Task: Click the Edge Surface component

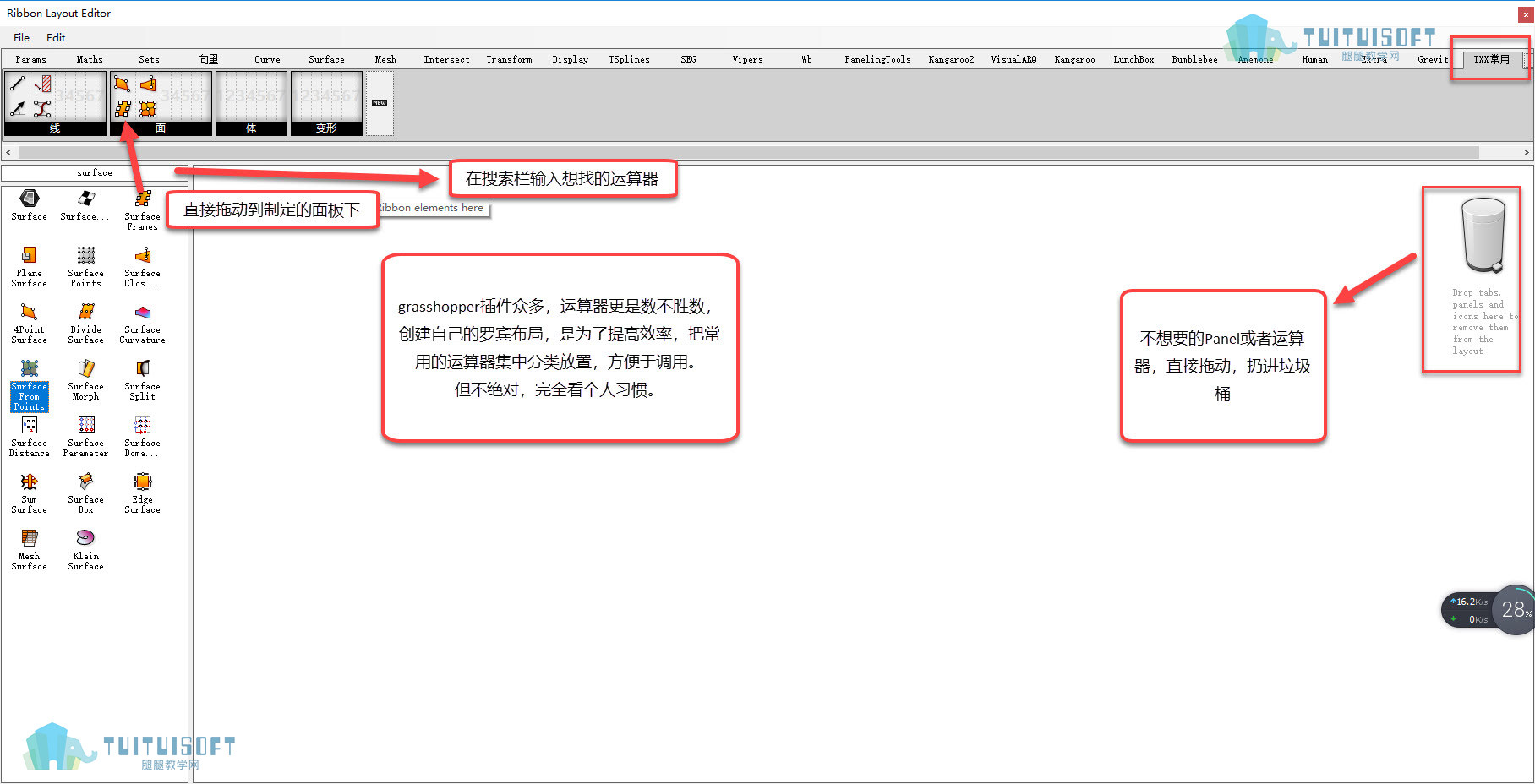Action: tap(142, 493)
